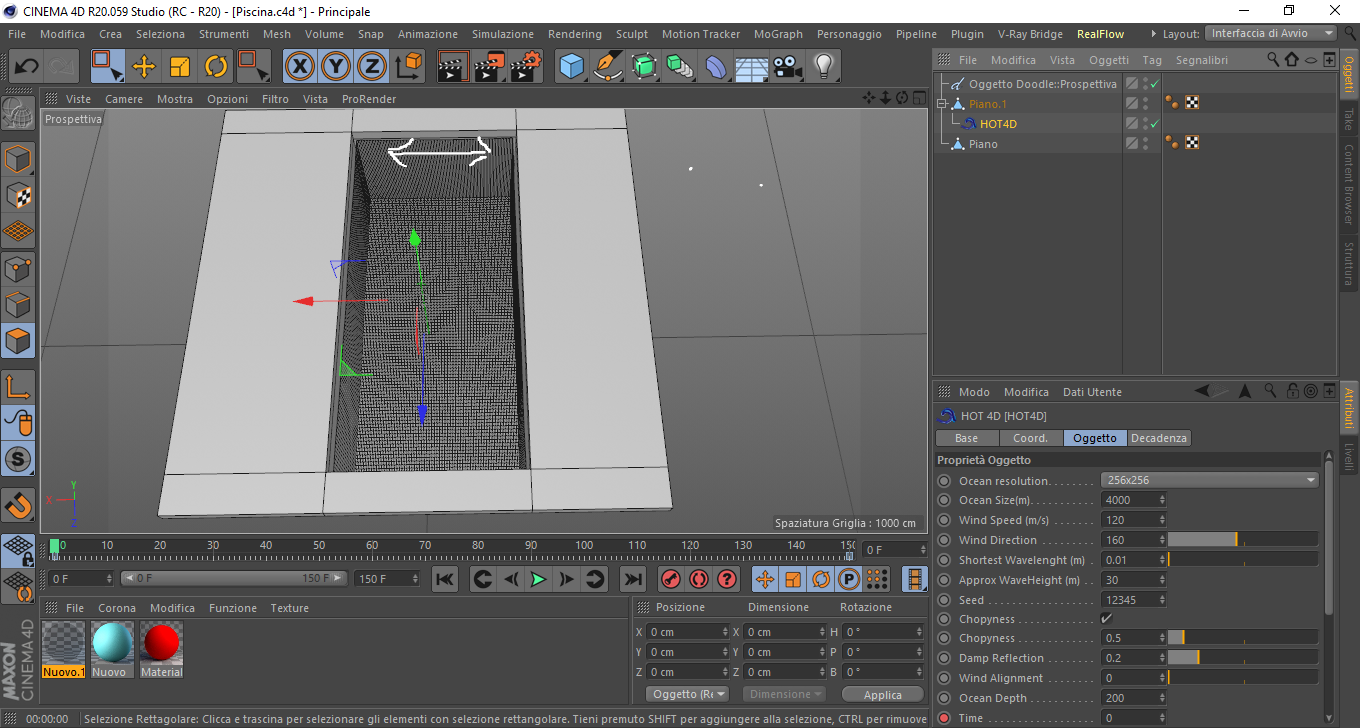Click the home icon in the Object Manager
The height and width of the screenshot is (728, 1360).
[x=1292, y=60]
